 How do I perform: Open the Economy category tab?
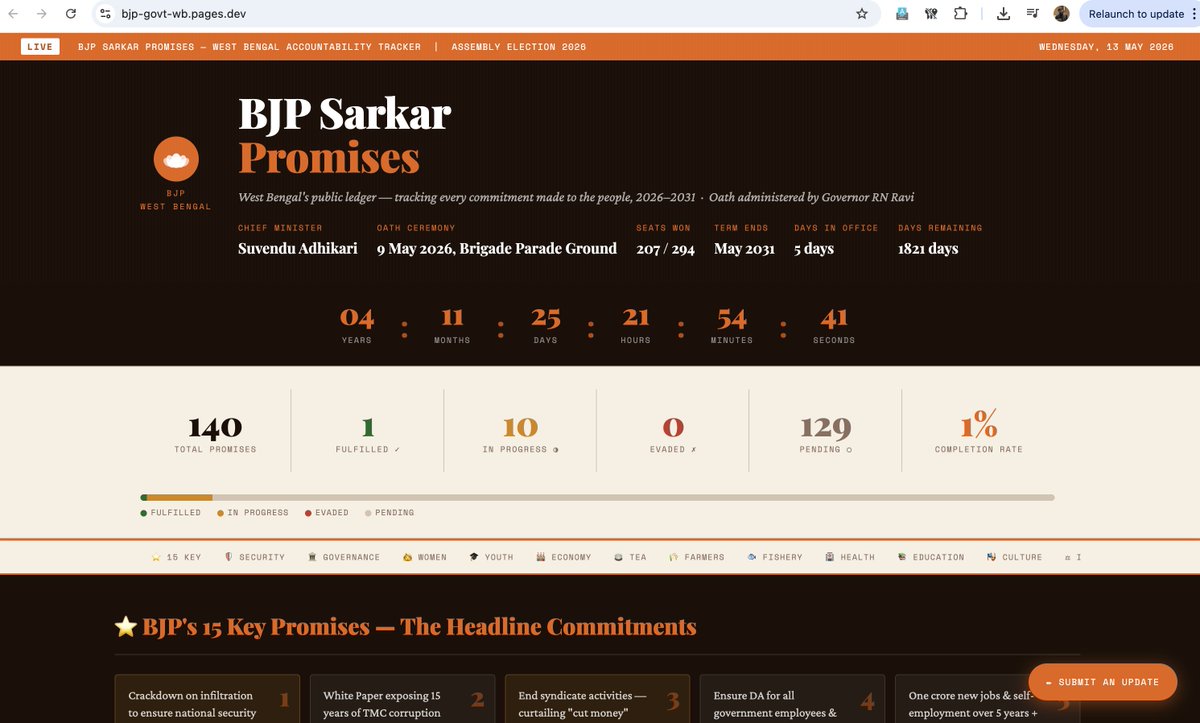(564, 557)
